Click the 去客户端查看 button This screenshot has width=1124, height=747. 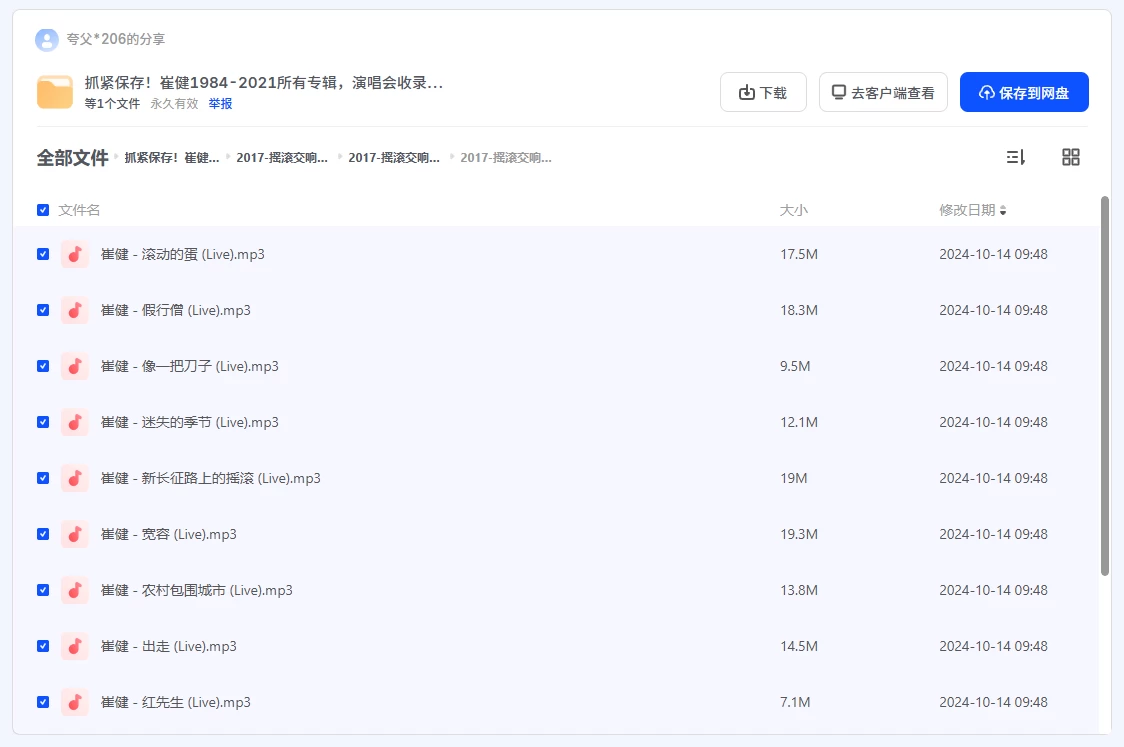pos(883,93)
